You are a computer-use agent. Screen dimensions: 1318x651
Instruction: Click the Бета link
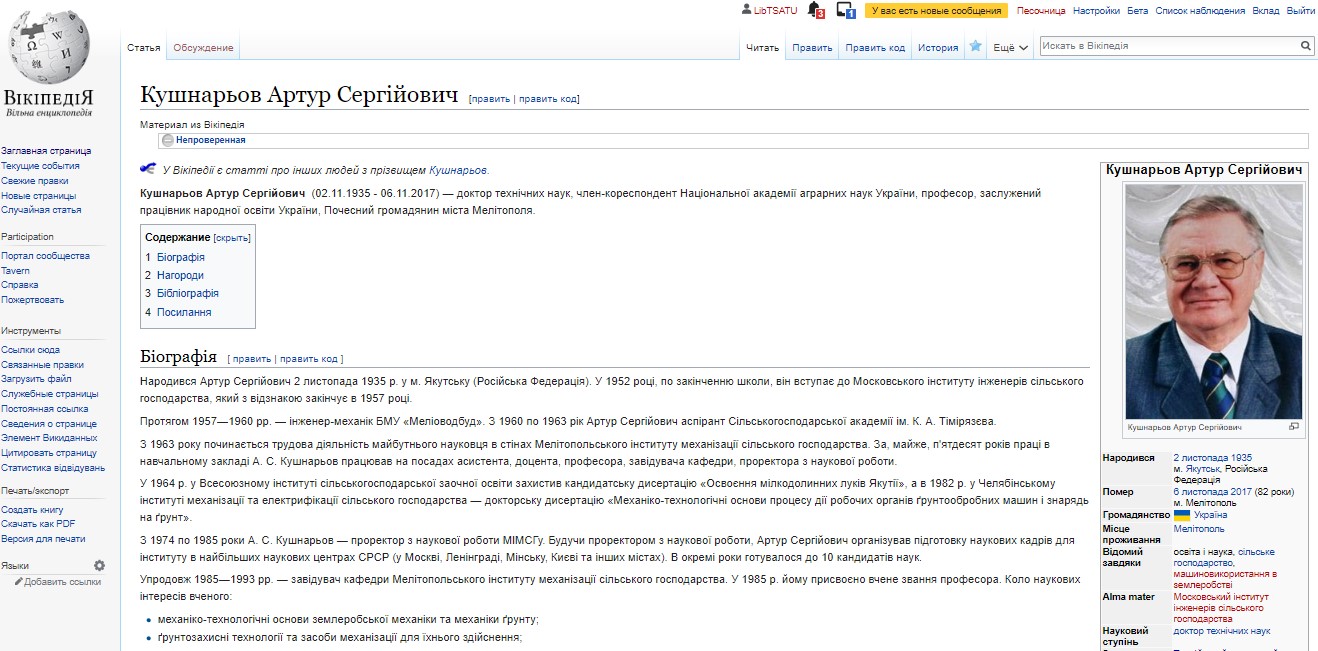[1138, 11]
